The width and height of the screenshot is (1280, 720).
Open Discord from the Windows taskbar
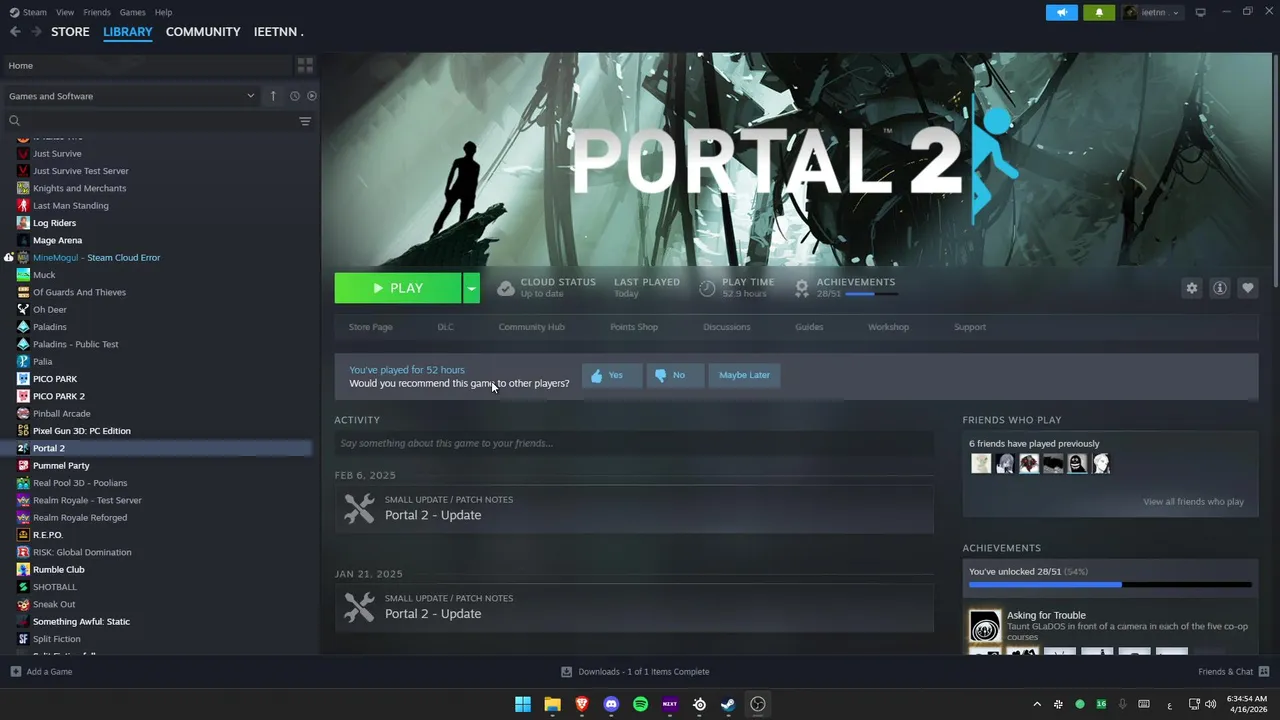point(611,704)
